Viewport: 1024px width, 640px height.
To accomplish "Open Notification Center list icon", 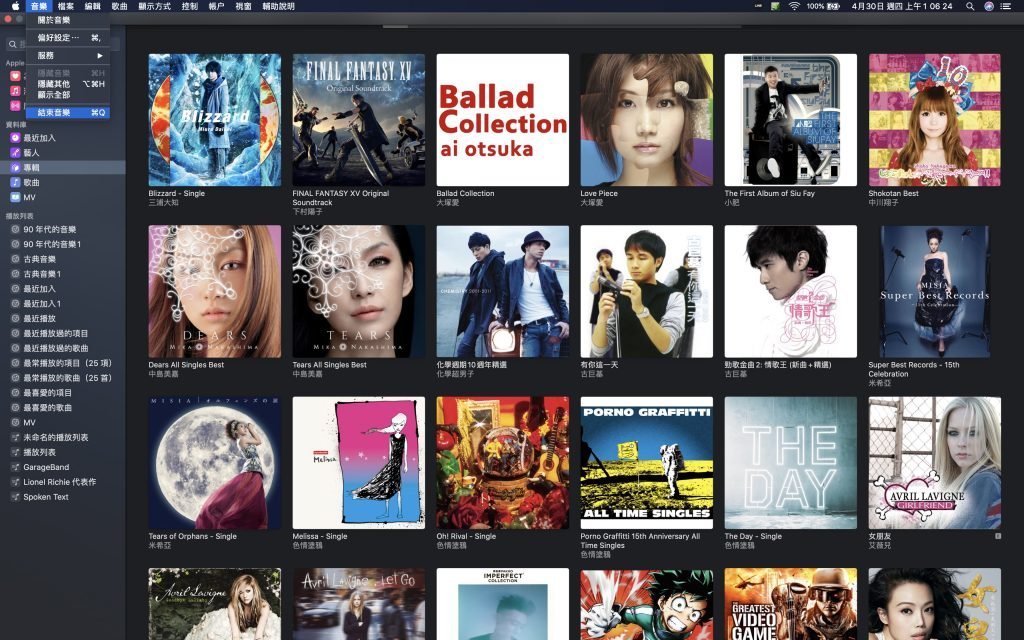I will pos(1006,6).
